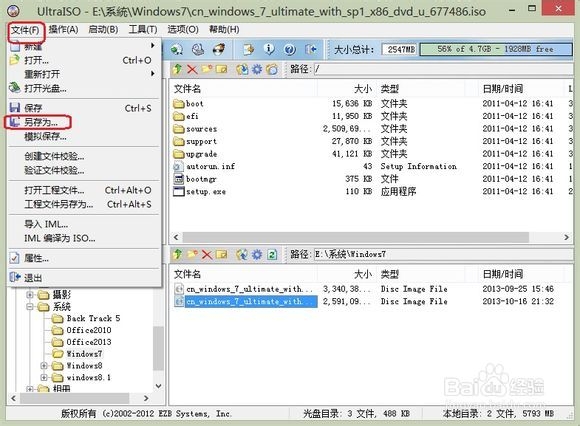
Task: Open the 工具(T) menu
Action: pyautogui.click(x=143, y=30)
